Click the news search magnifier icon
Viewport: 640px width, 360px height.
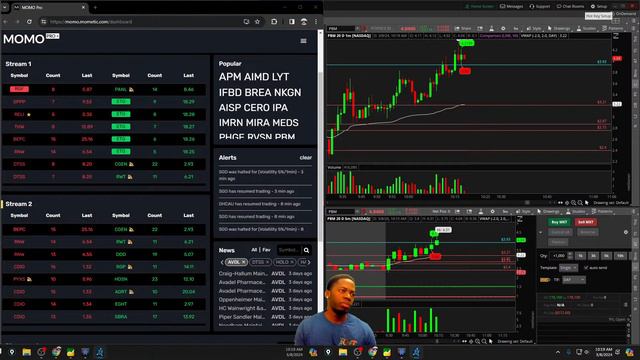click(306, 250)
